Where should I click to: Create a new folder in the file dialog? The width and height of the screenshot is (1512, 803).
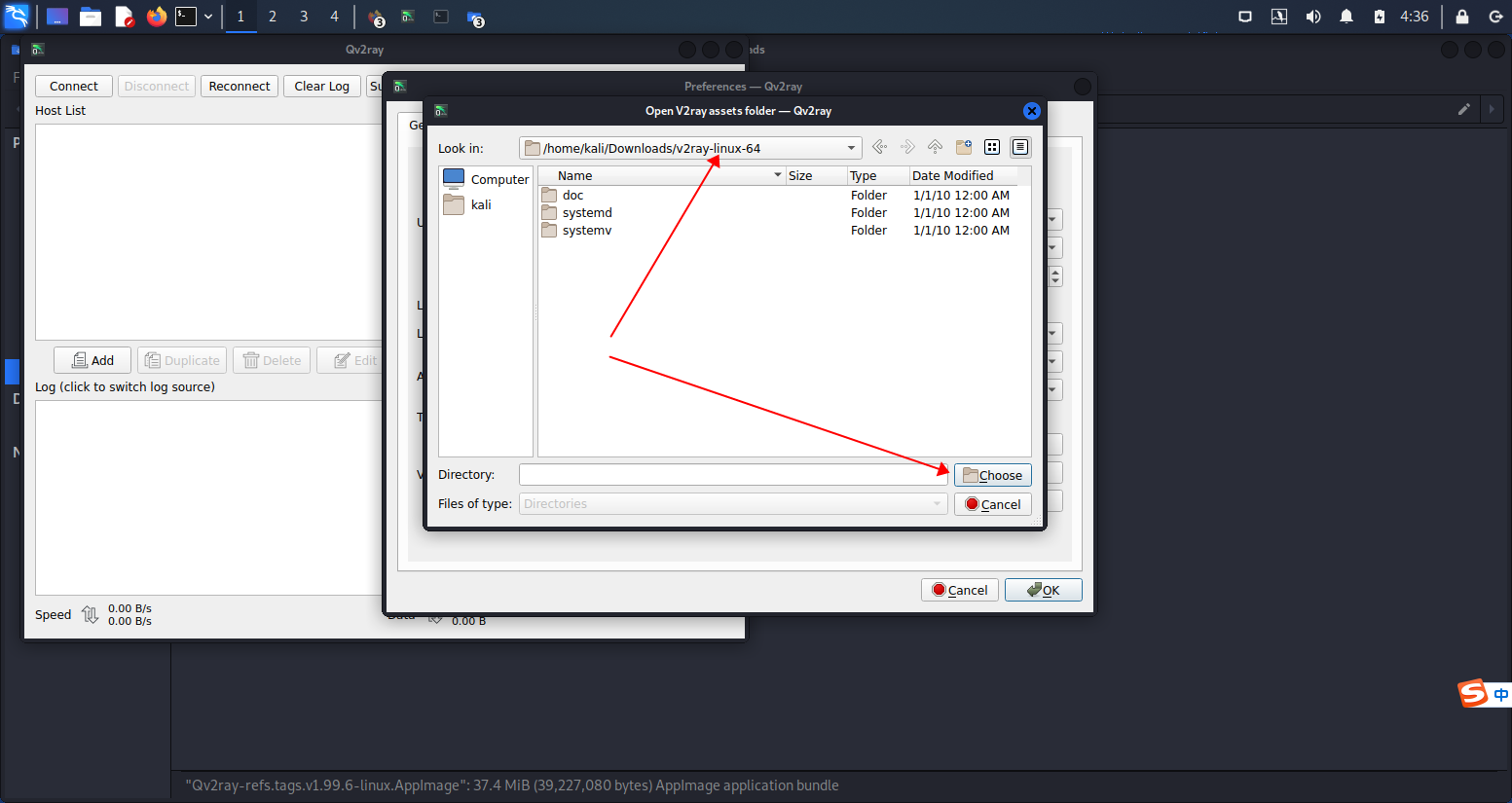pos(964,147)
